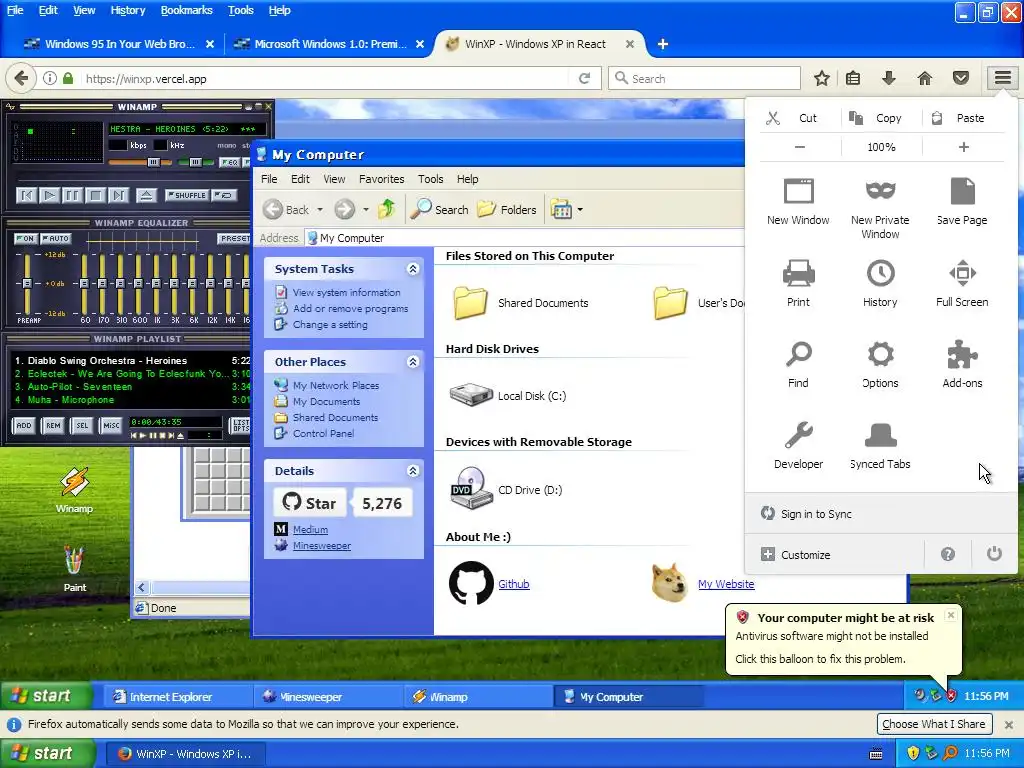The height and width of the screenshot is (768, 1024).
Task: Collapse the Other Places panel
Action: (x=413, y=362)
